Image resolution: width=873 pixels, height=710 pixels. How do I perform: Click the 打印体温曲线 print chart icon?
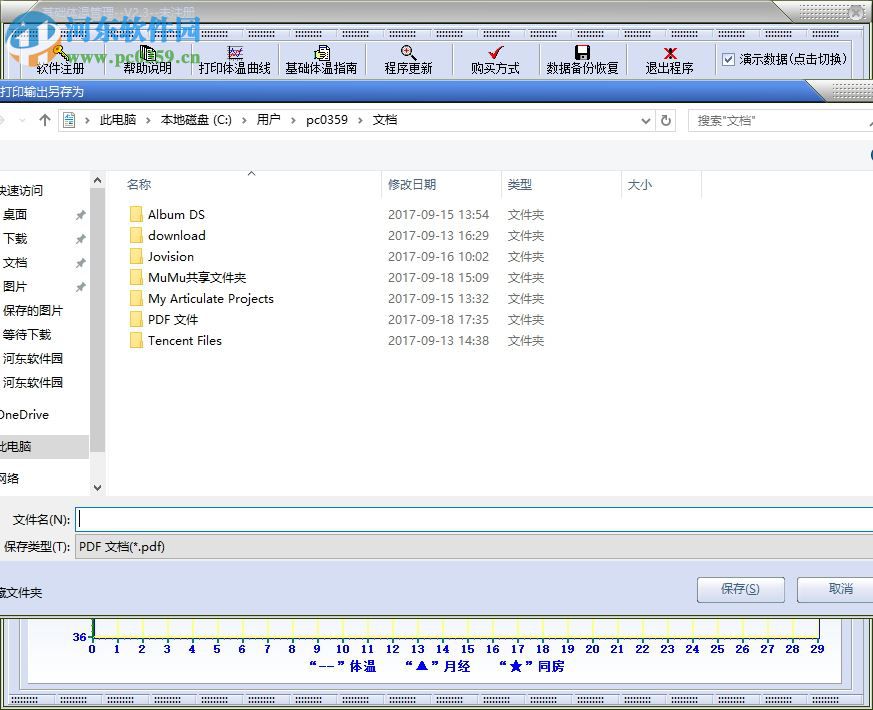[x=235, y=53]
